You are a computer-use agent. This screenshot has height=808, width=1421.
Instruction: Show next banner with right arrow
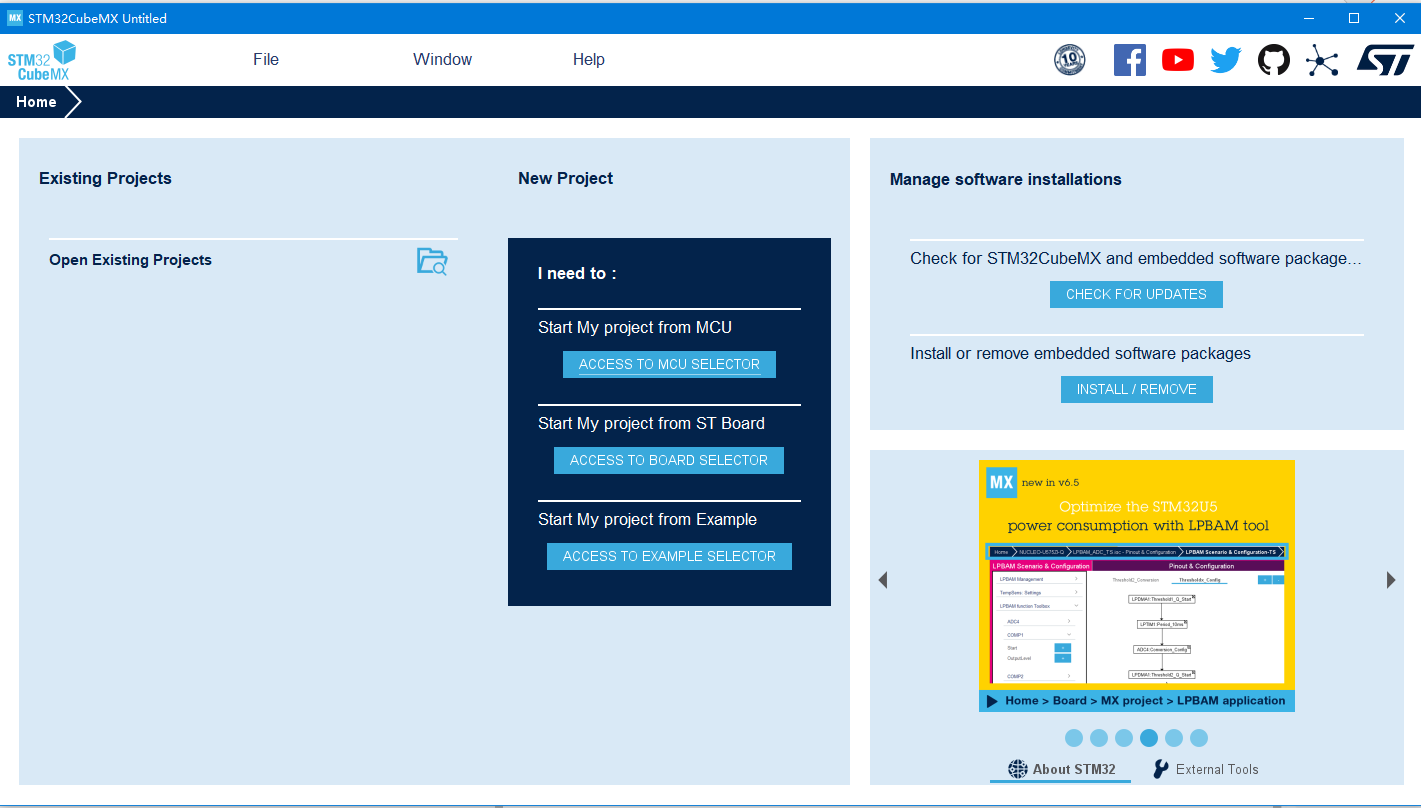coord(1391,580)
